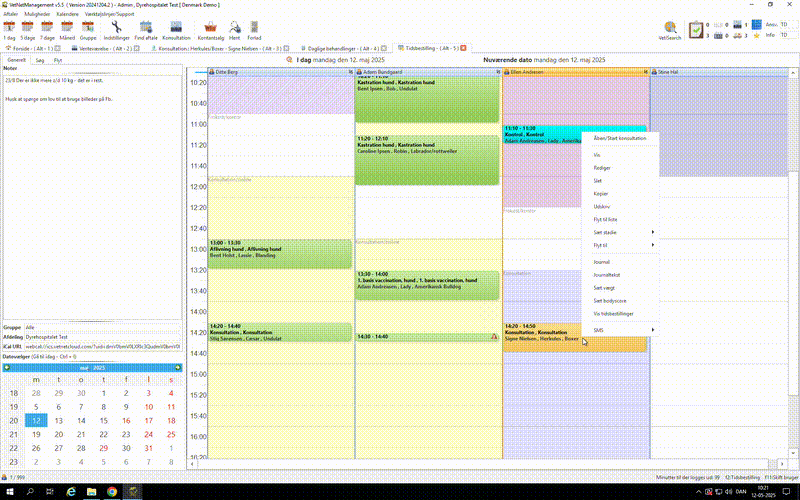800x500 pixels.
Task: Choose Slet in the context menu
Action: [620, 181]
